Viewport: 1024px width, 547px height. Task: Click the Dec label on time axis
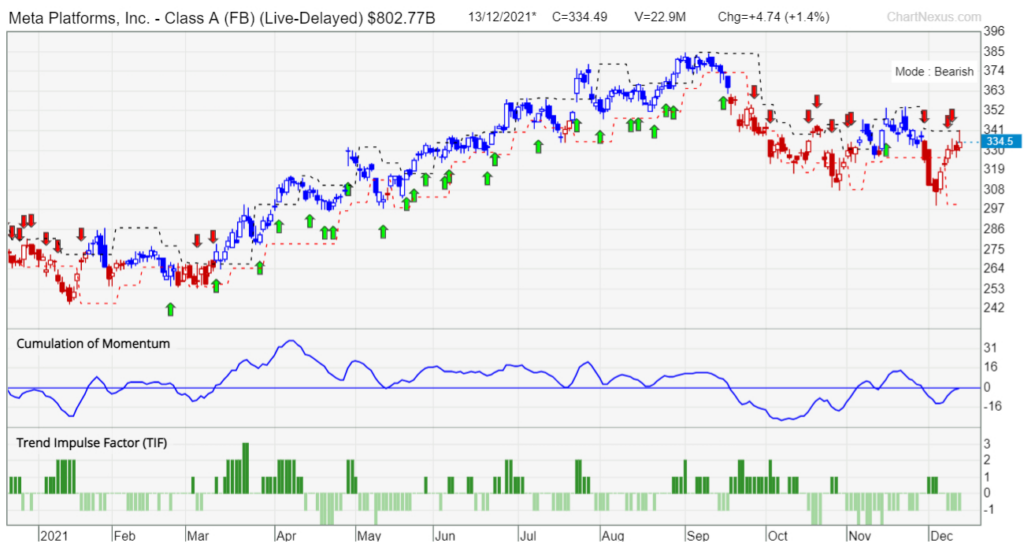pos(942,536)
